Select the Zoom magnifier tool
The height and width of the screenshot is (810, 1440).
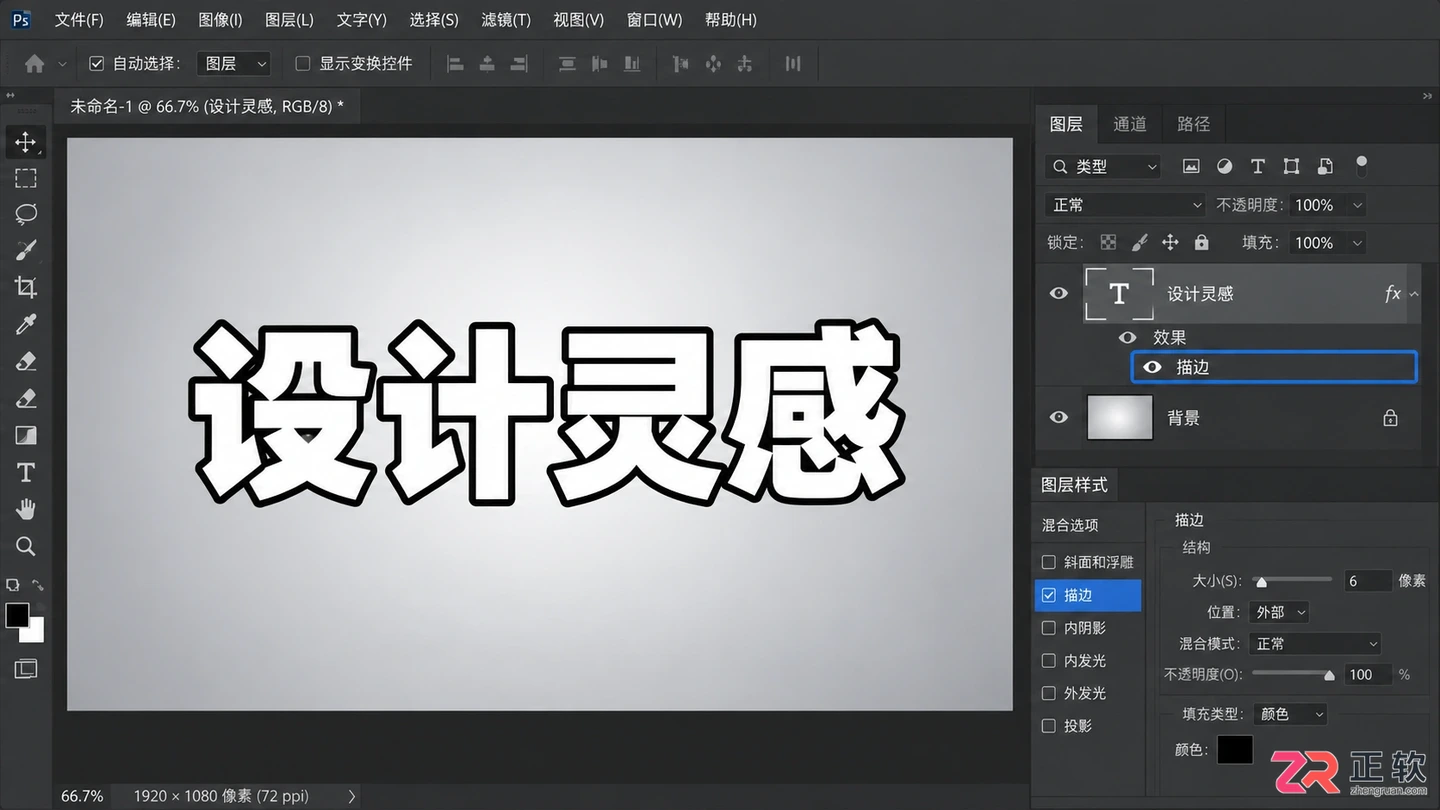pos(26,546)
